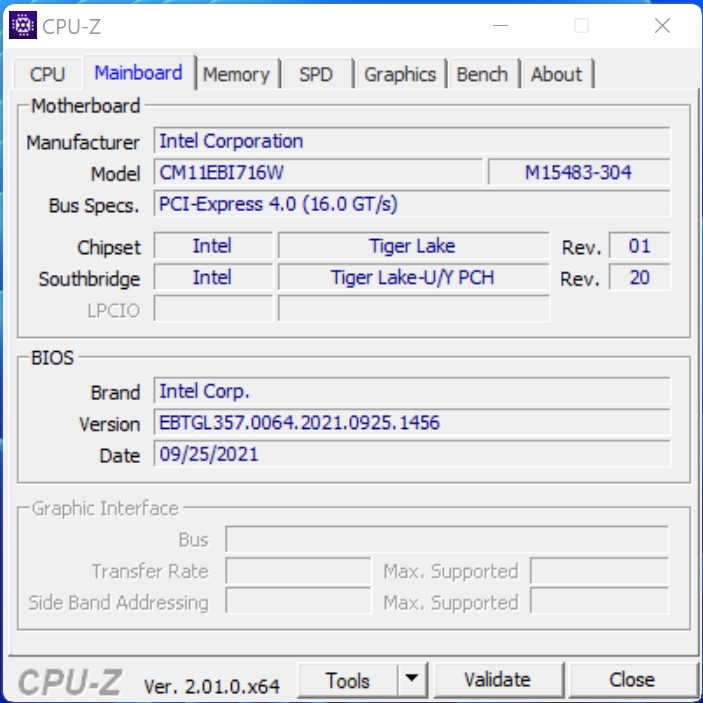Viewport: 703px width, 703px height.
Task: Click the Chipset vendor Intel field
Action: coord(213,246)
